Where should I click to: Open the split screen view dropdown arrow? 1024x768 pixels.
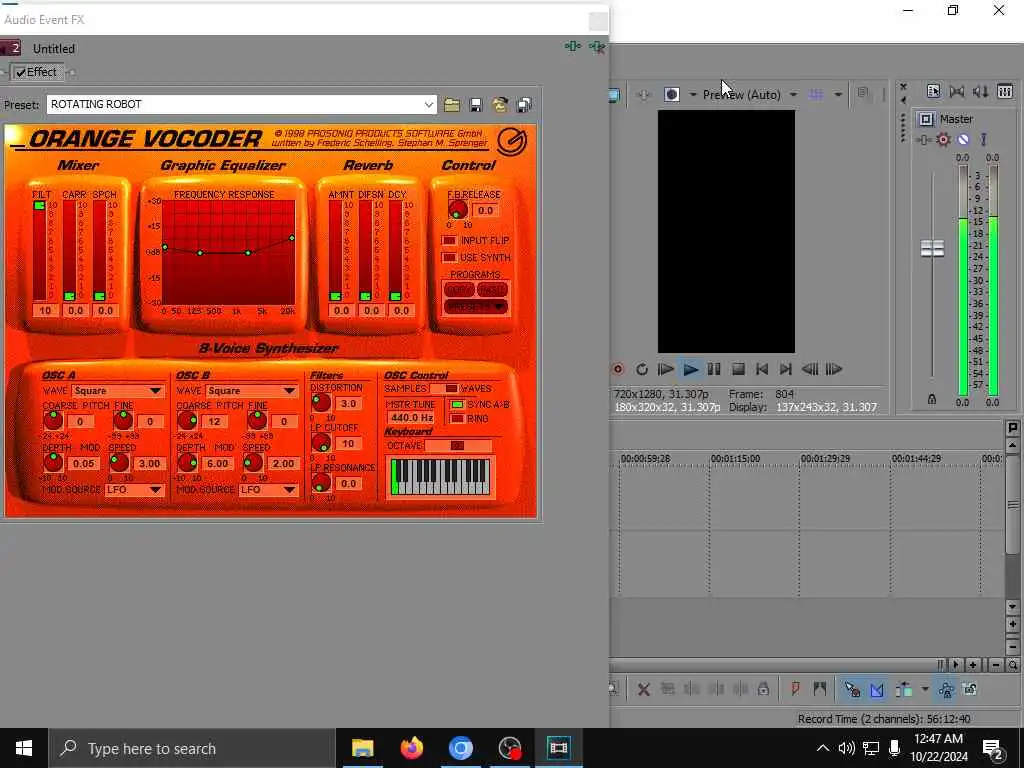click(692, 95)
